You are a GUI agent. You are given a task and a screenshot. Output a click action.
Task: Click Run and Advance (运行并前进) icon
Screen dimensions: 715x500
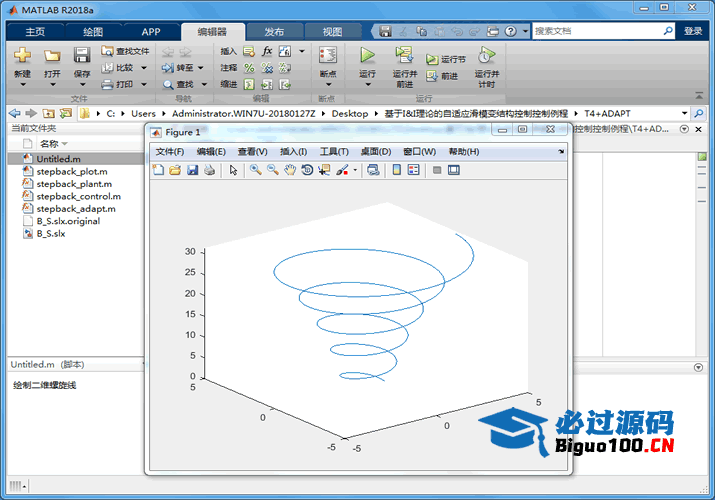[x=404, y=55]
